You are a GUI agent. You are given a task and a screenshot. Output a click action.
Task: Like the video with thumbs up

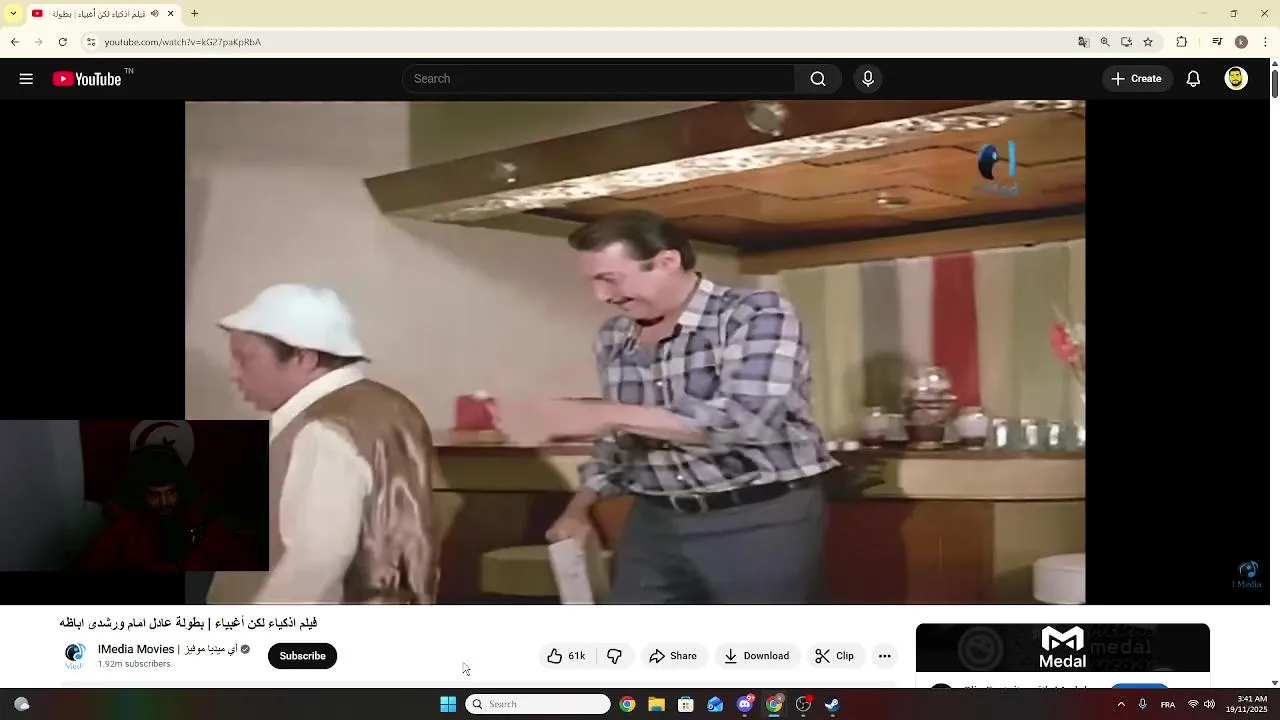tap(566, 656)
